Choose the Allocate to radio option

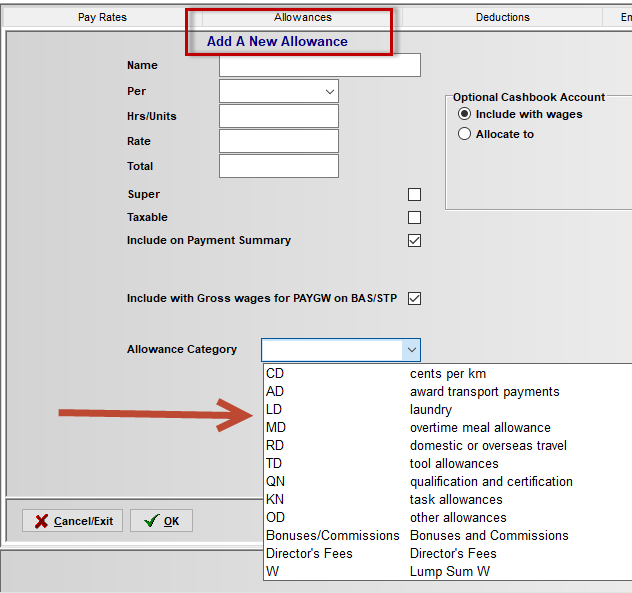coord(464,134)
